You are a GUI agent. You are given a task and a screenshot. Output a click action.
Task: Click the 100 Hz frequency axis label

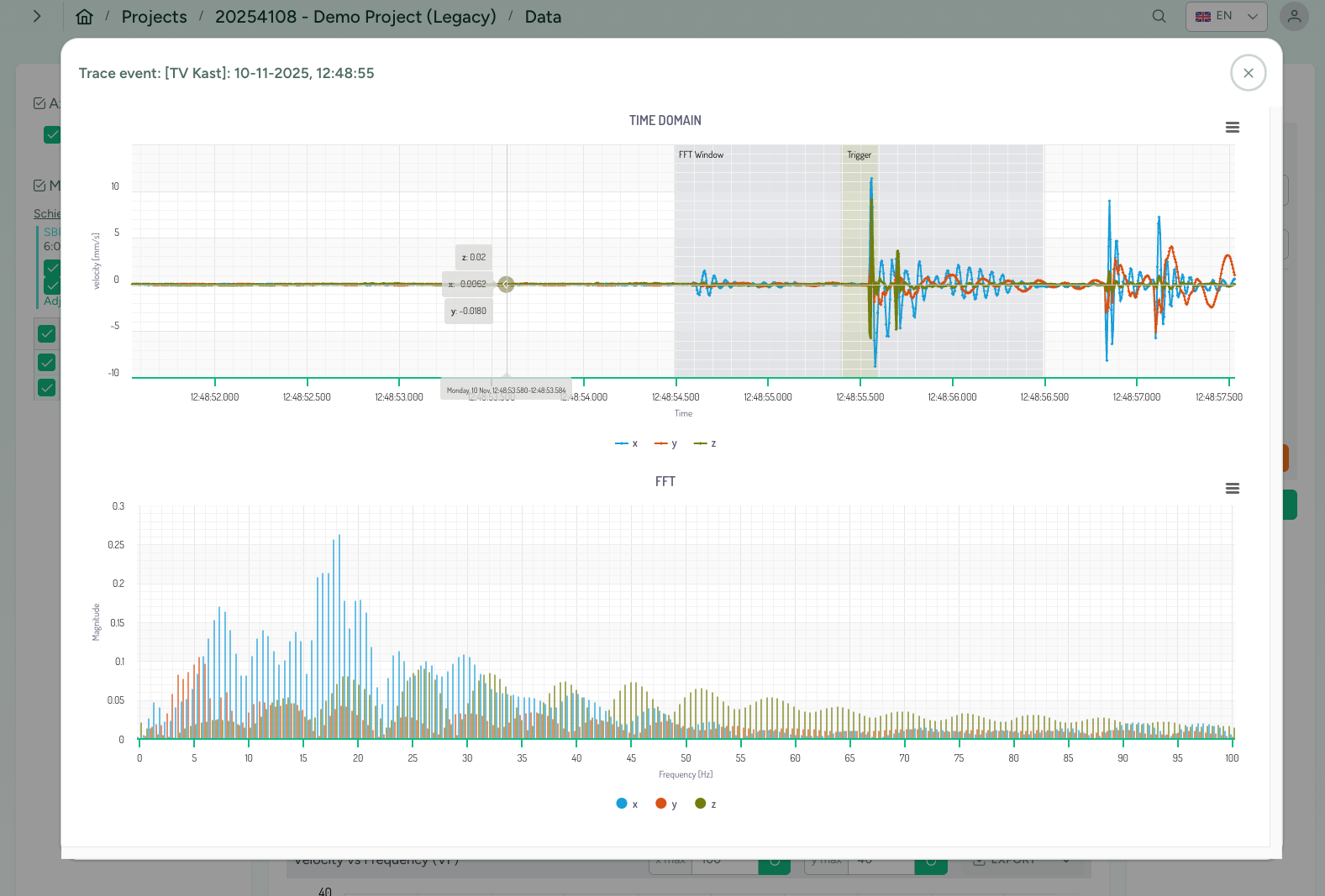point(1232,758)
